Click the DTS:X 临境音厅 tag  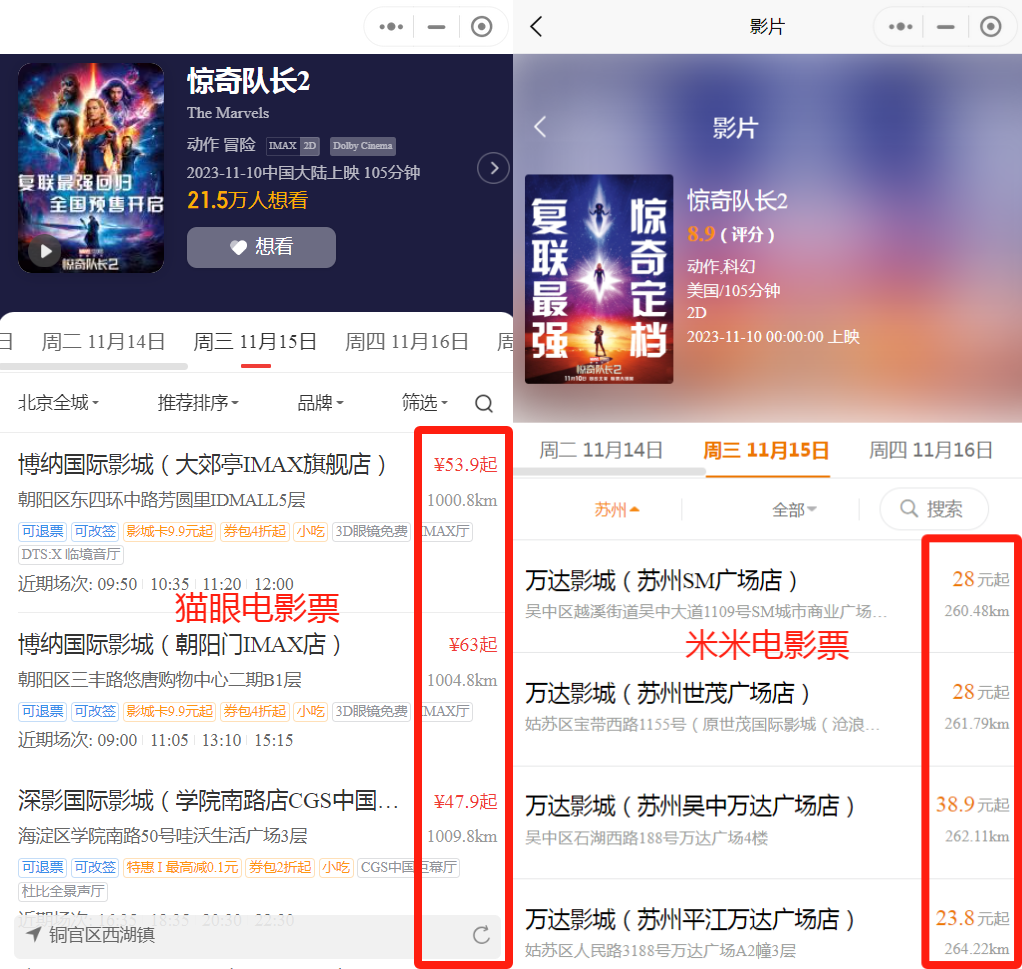tap(70, 555)
